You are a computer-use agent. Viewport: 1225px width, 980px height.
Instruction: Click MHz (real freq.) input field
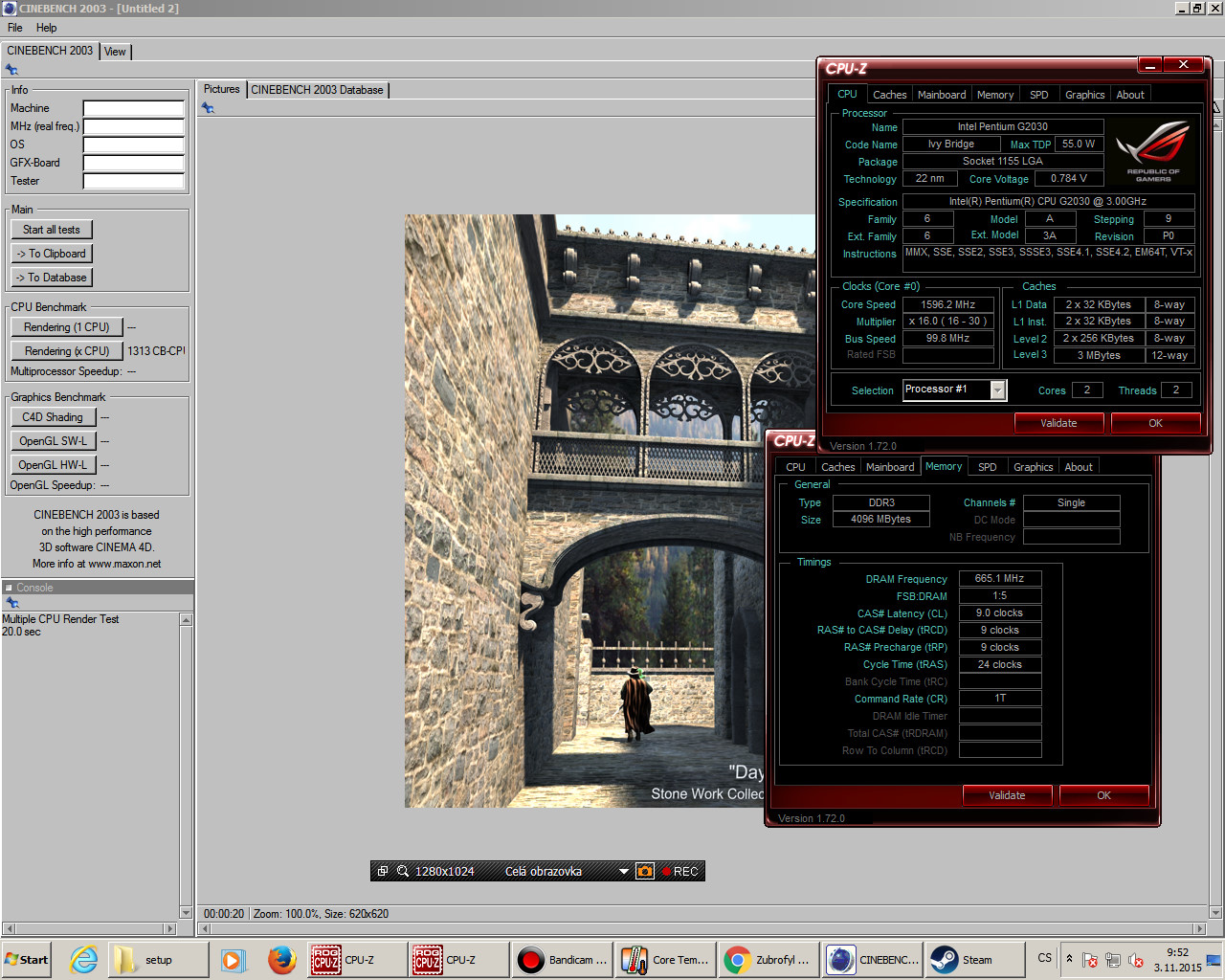pyautogui.click(x=133, y=126)
